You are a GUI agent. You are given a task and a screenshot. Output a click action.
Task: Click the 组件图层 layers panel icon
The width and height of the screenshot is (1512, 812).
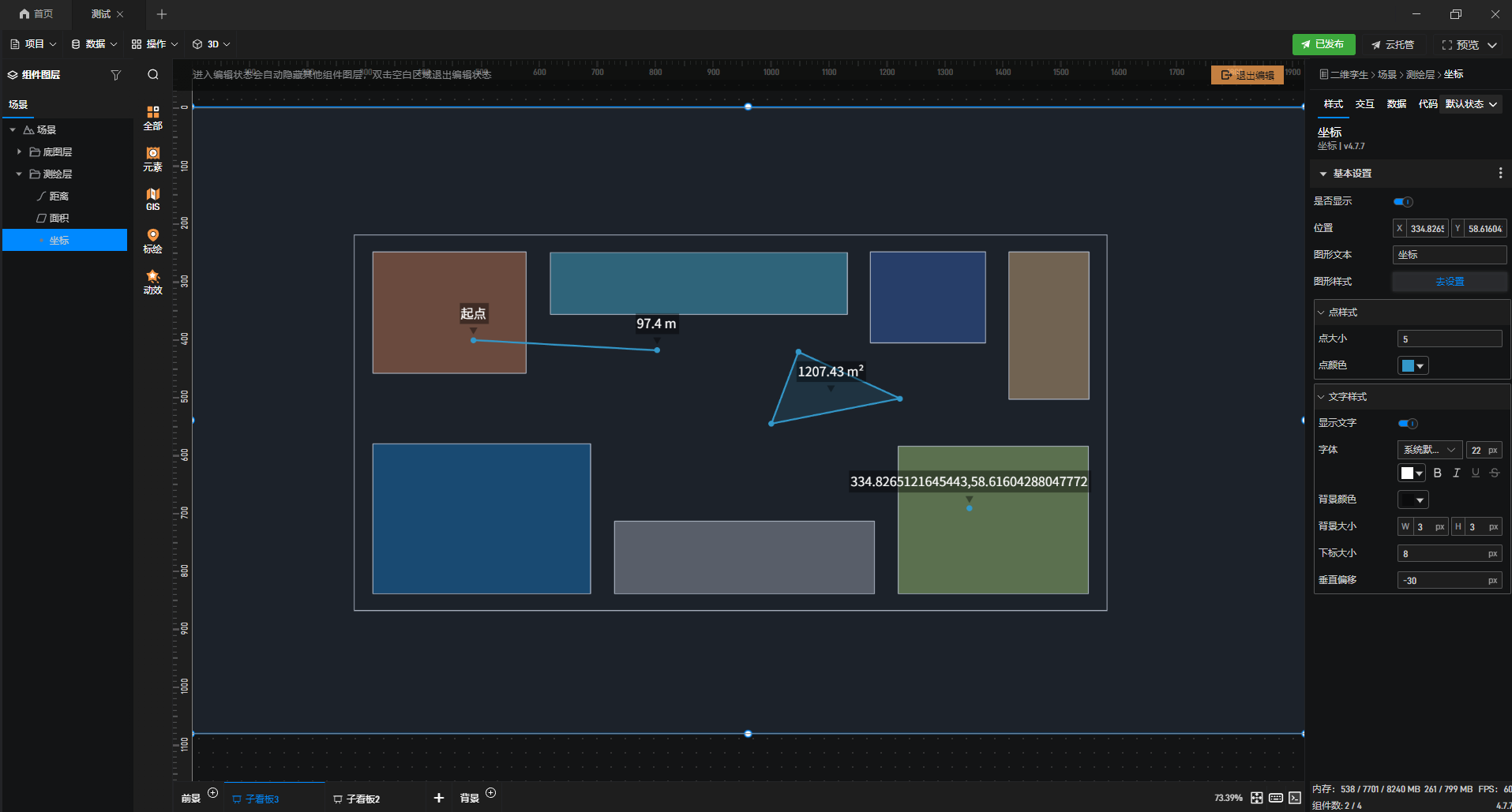(13, 75)
